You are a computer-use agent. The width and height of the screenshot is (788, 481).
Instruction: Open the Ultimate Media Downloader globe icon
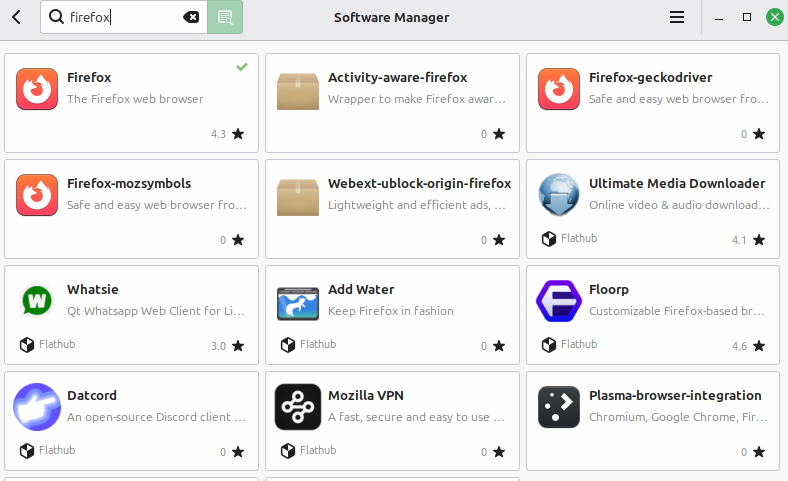point(558,195)
